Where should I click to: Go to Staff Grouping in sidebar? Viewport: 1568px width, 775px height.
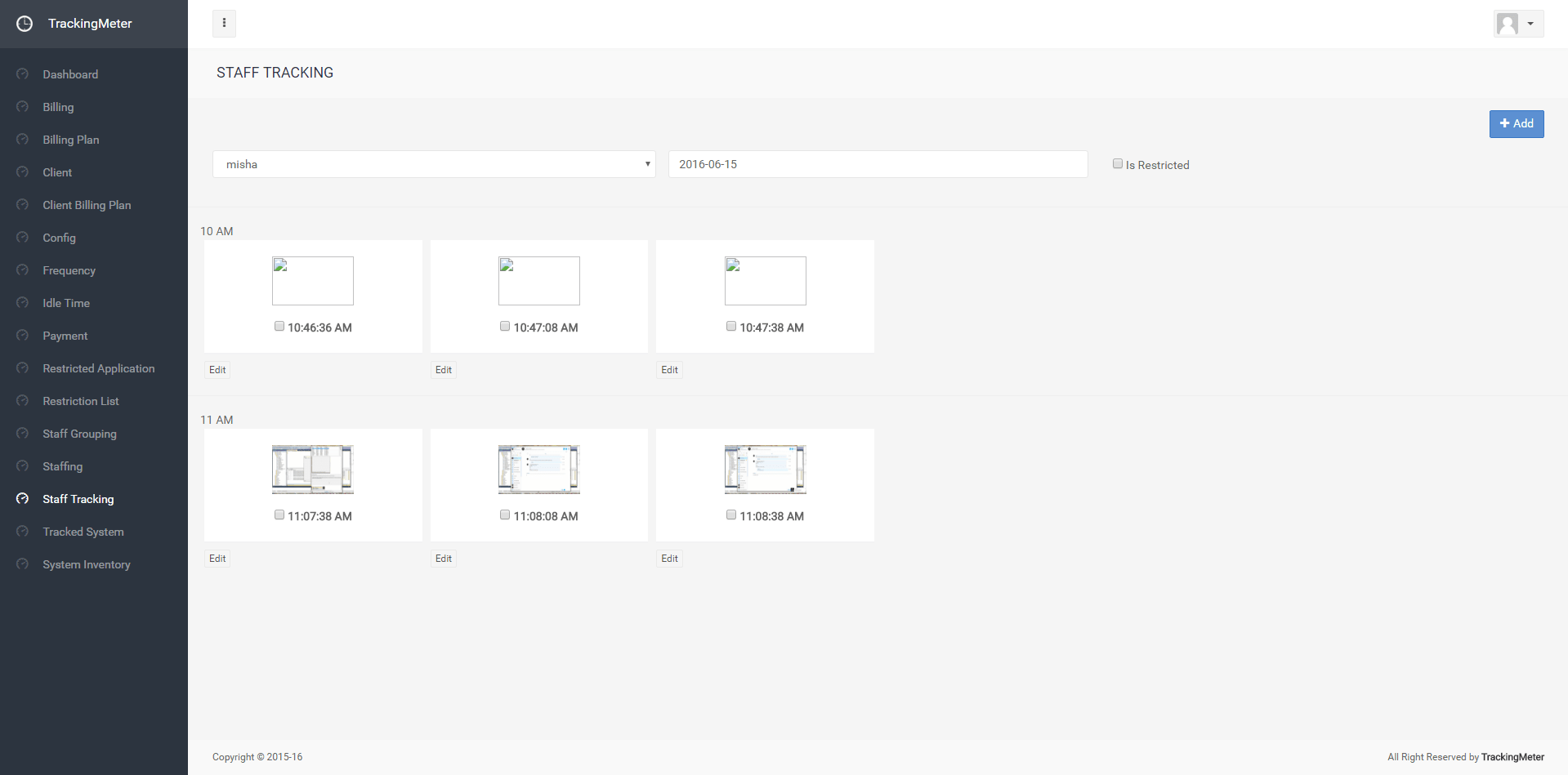pyautogui.click(x=79, y=434)
